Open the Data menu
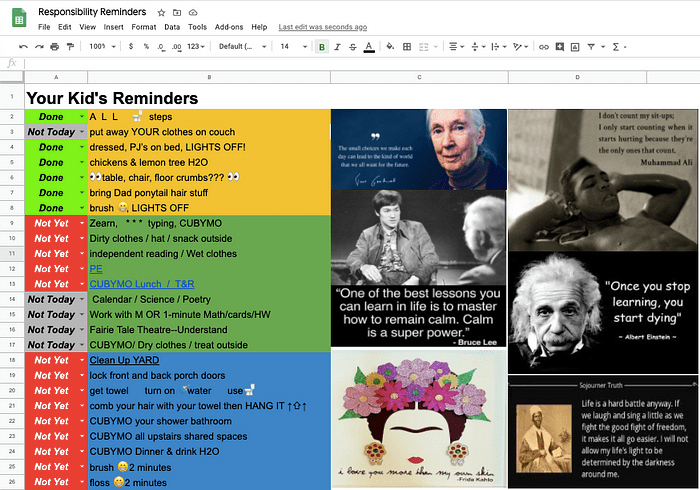This screenshot has width=700, height=490. pos(172,27)
